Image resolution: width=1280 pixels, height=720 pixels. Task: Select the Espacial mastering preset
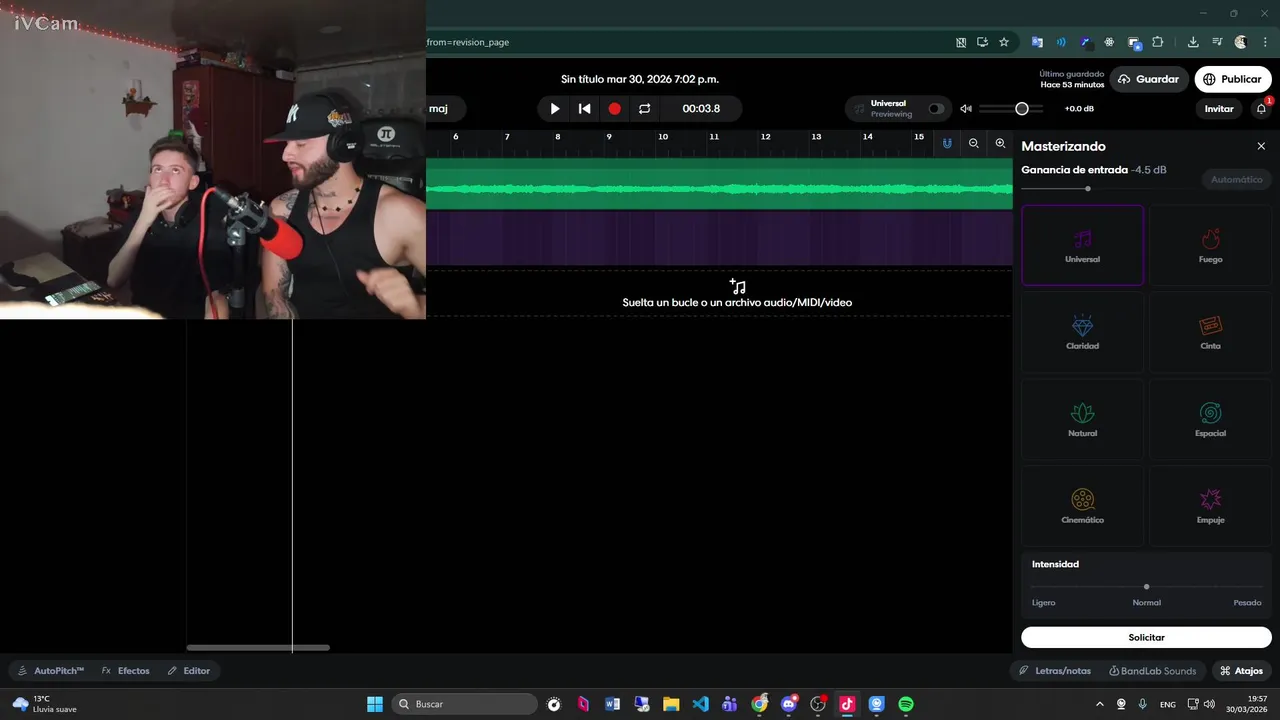[1210, 420]
